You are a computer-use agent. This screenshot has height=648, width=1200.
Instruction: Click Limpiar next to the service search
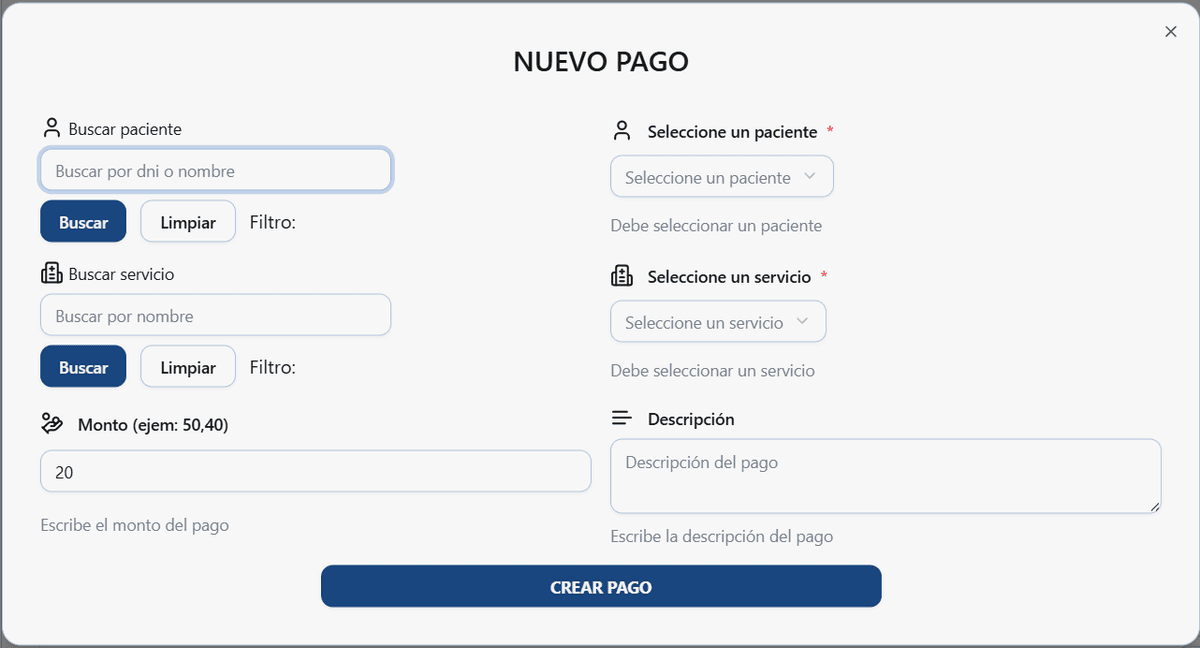[188, 366]
